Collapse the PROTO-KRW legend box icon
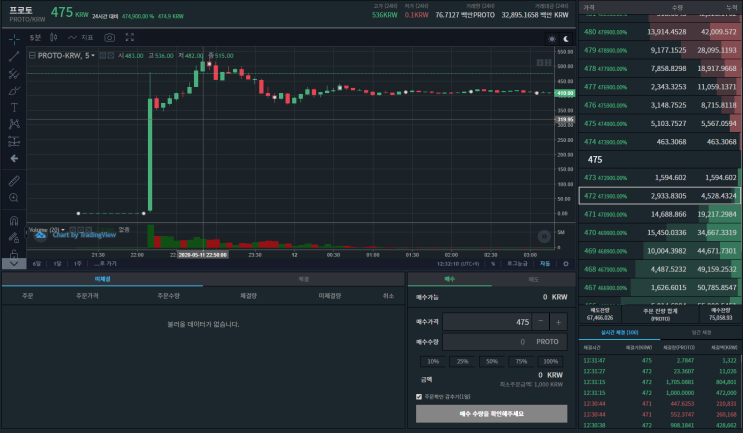This screenshot has height=433, width=743. tap(32, 55)
